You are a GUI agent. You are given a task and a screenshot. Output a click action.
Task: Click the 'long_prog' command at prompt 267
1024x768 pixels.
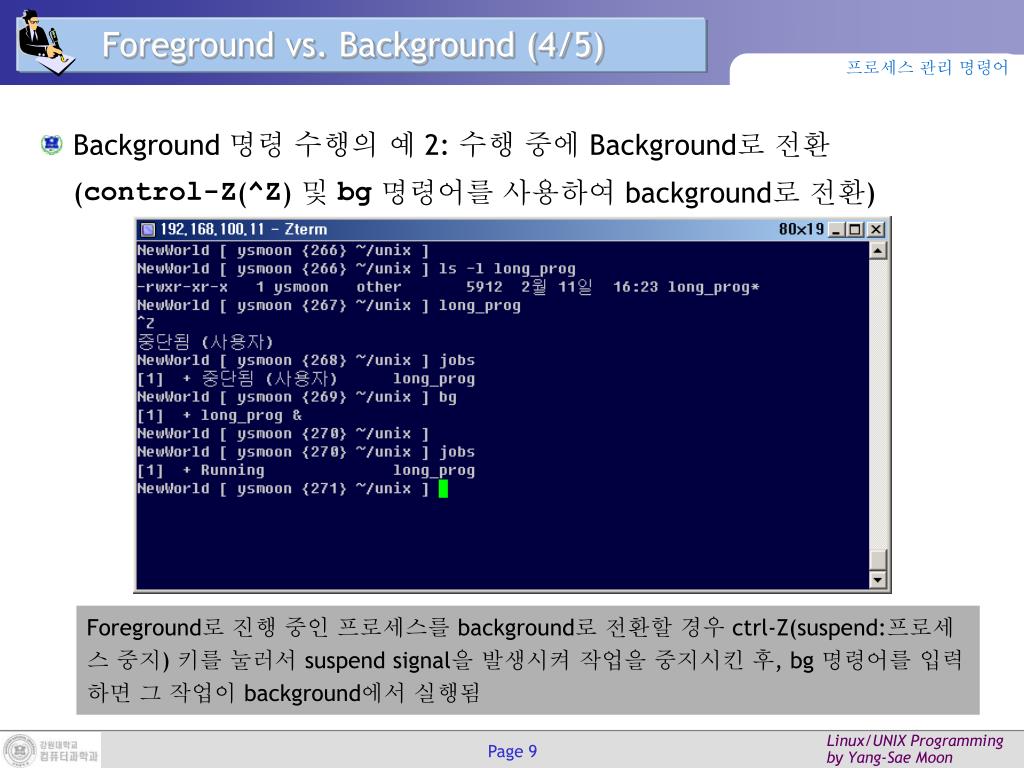click(x=479, y=305)
